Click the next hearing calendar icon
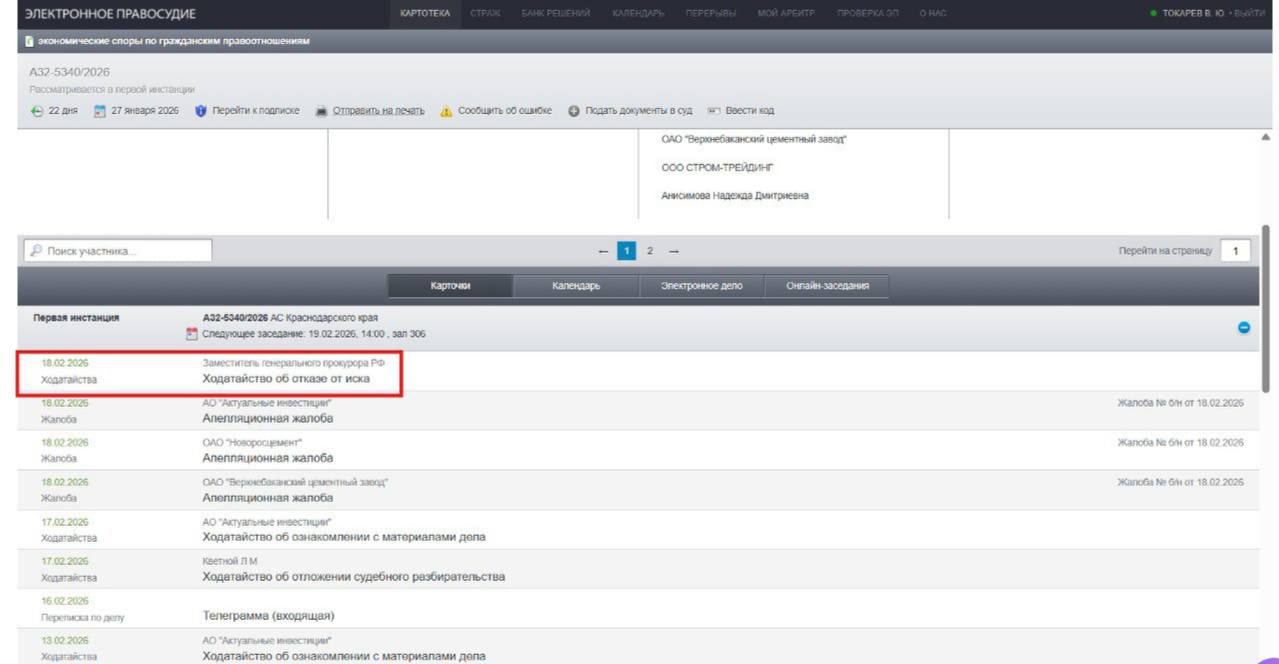The image size is (1279, 664). 192,334
